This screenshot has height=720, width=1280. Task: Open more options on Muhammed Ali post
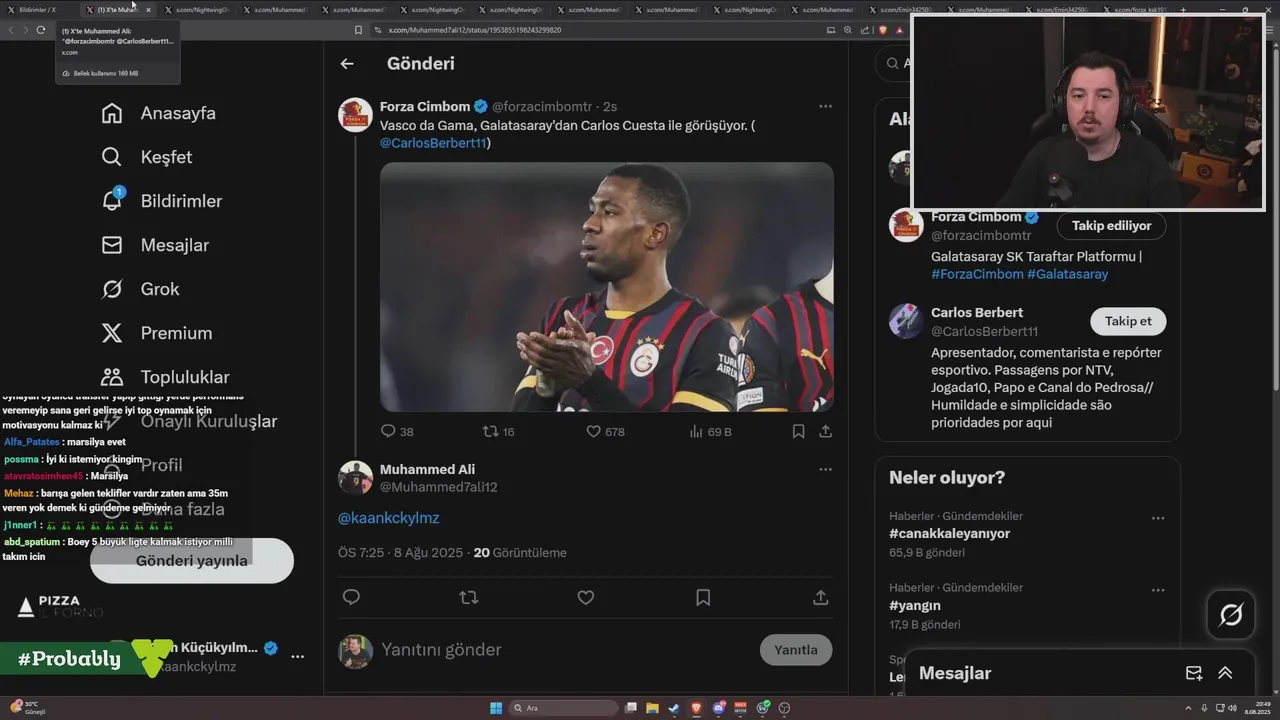(825, 469)
